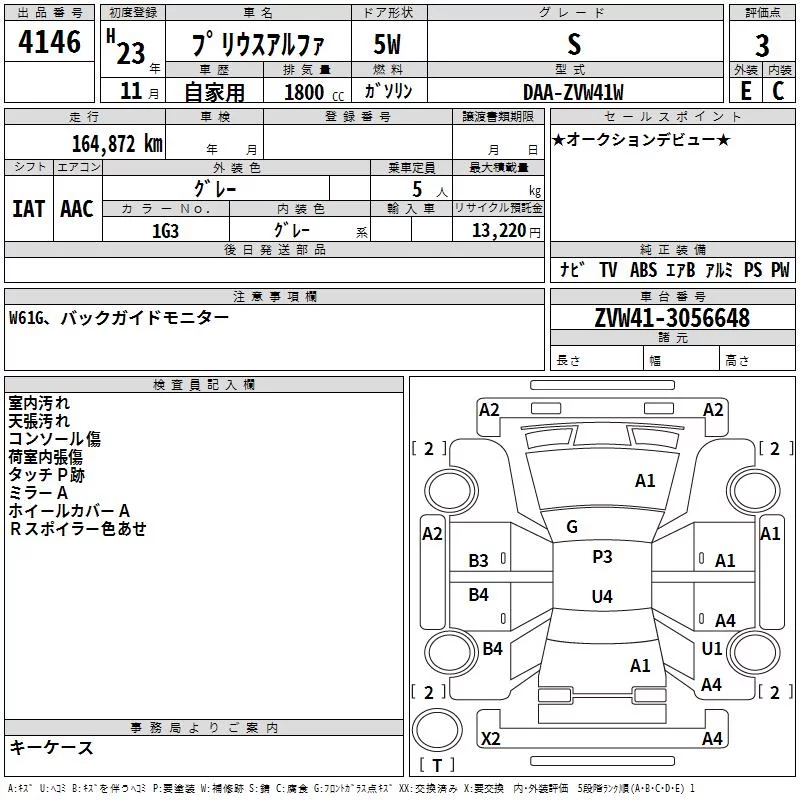This screenshot has height=800, width=800.
Task: Click air conditioner value AAC
Action: pyautogui.click(x=77, y=209)
